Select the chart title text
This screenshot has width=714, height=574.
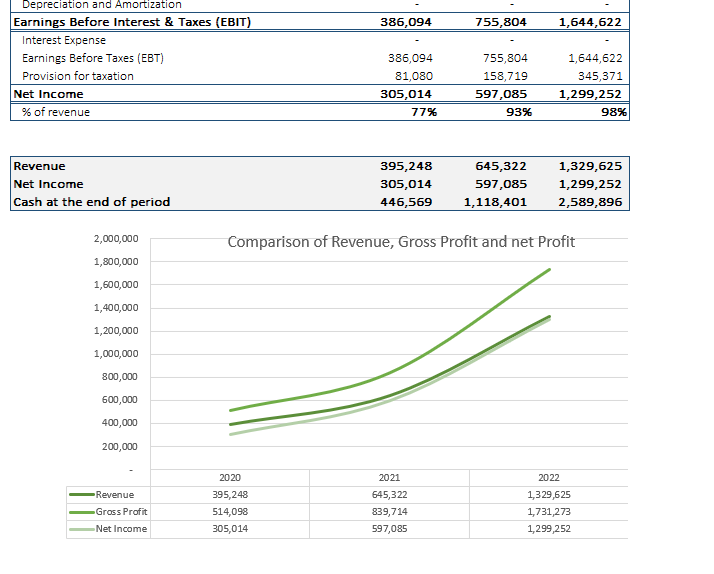pos(401,242)
